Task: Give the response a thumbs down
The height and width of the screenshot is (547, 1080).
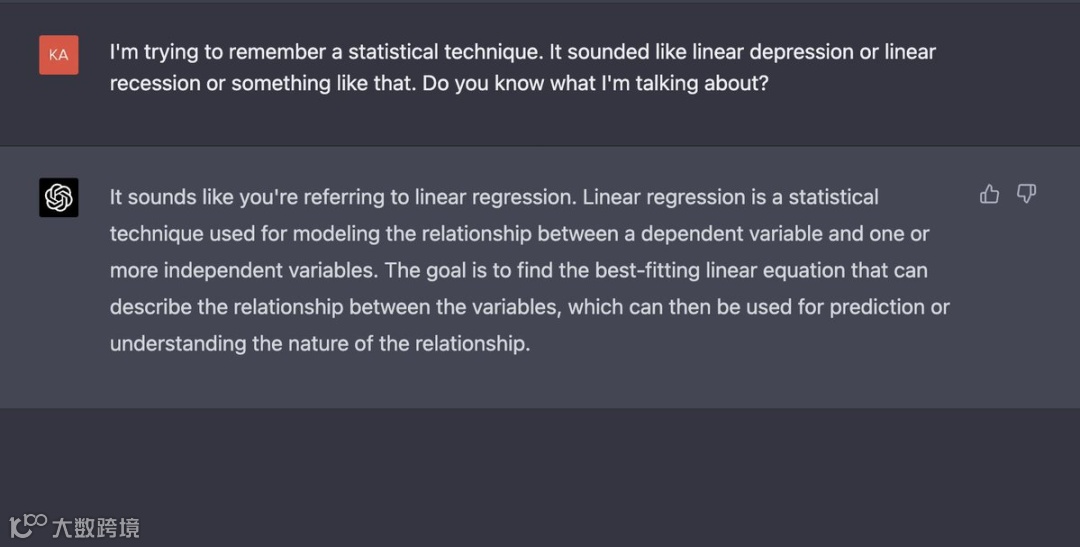Action: click(x=1026, y=194)
